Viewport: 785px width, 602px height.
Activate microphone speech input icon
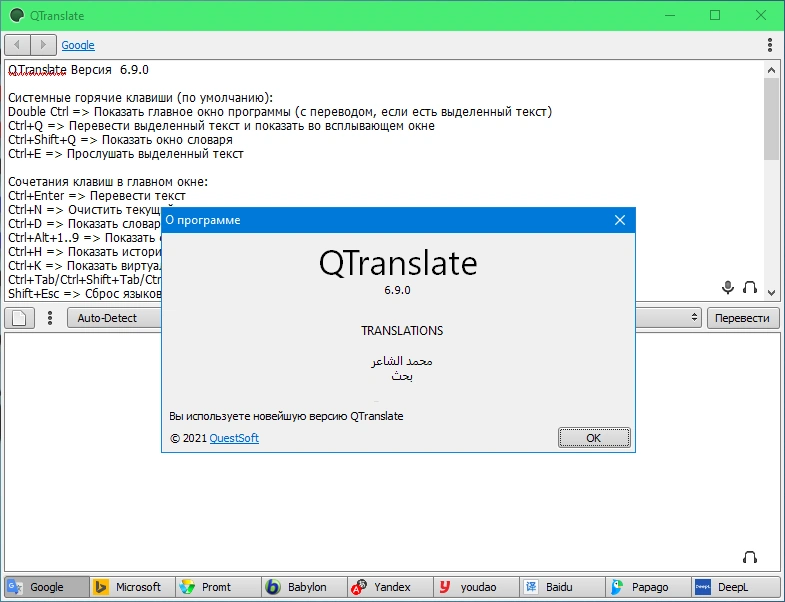click(x=728, y=287)
